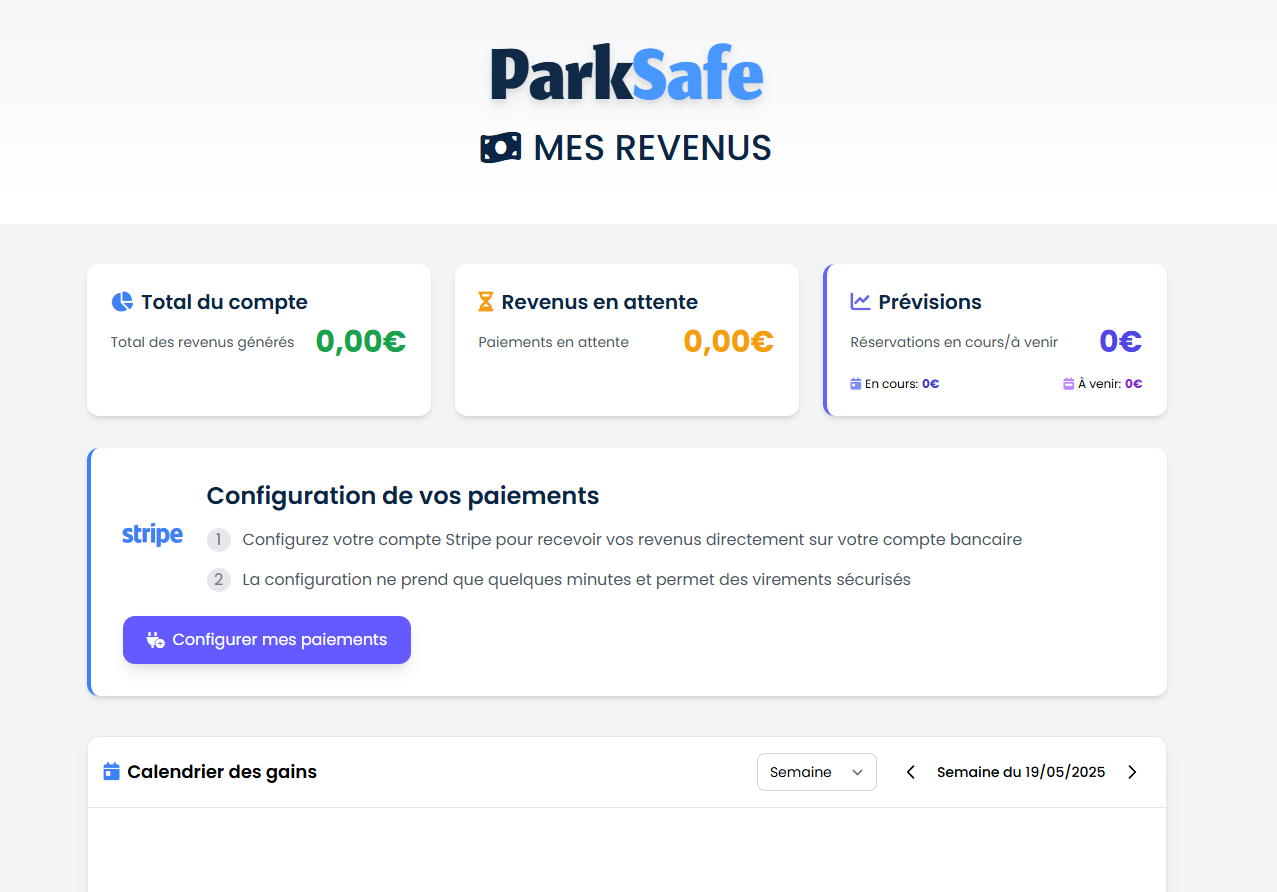Click the plug icon on Configurer button
Image resolution: width=1277 pixels, height=892 pixels.
click(x=155, y=640)
